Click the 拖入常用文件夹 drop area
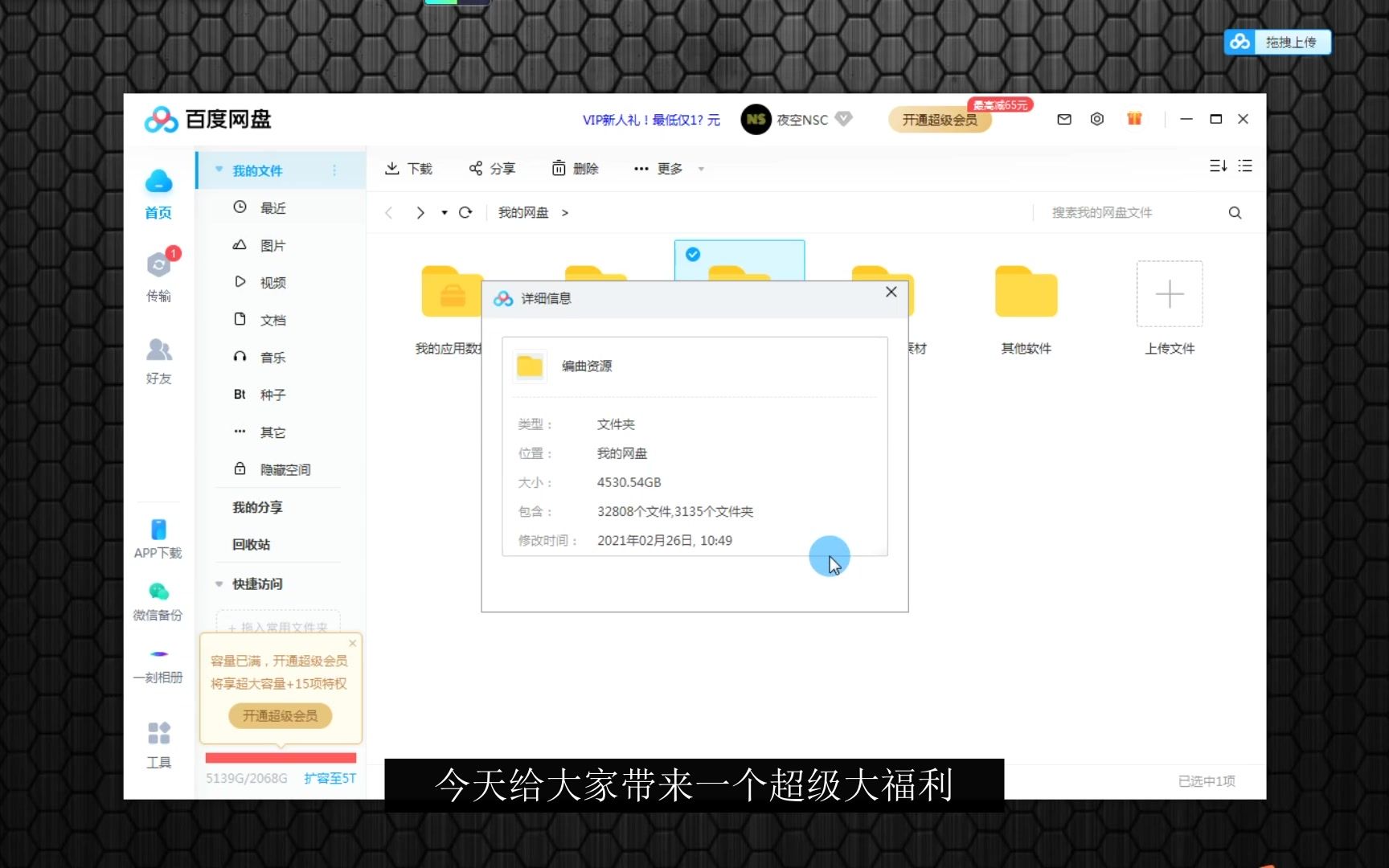 click(278, 623)
